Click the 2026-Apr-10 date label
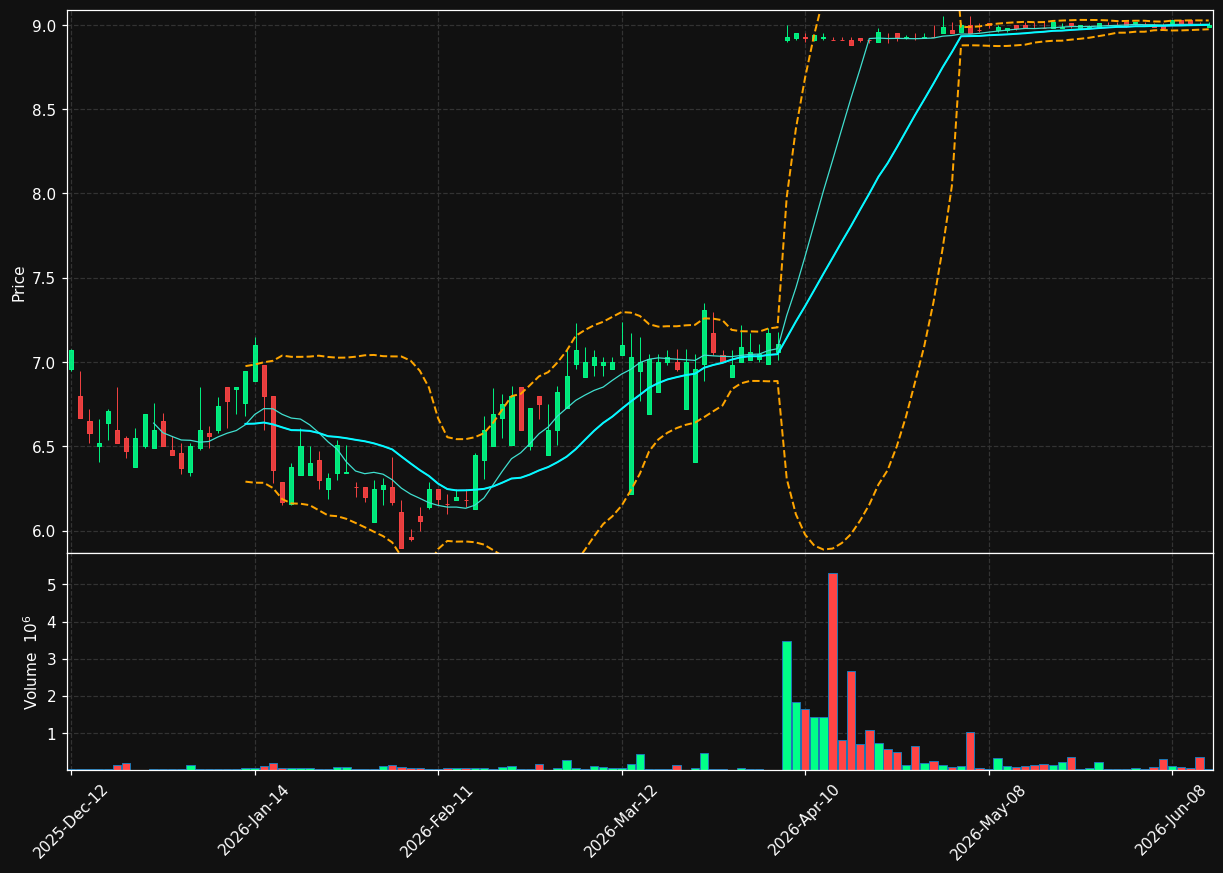Viewport: 1223px width, 873px height. [805, 820]
